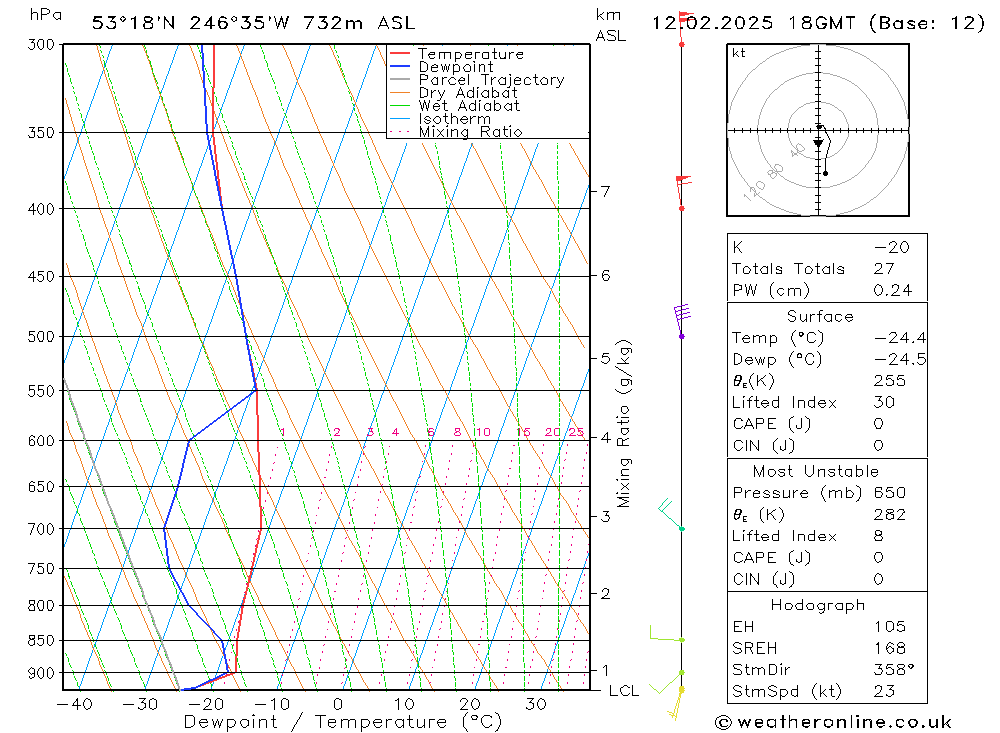
Task: Click the 'Most Unstable' section heading
Action: click(x=816, y=471)
